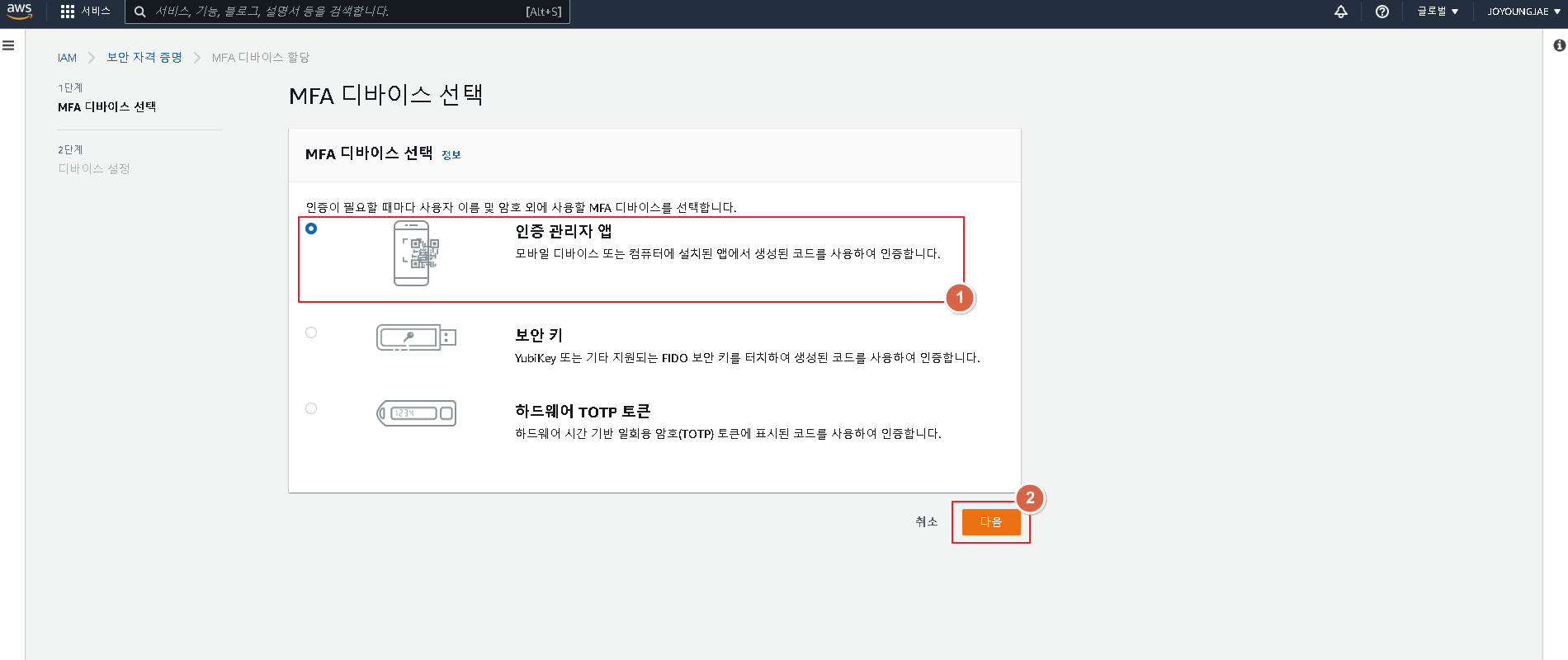Open the 정보 info link

pyautogui.click(x=451, y=154)
